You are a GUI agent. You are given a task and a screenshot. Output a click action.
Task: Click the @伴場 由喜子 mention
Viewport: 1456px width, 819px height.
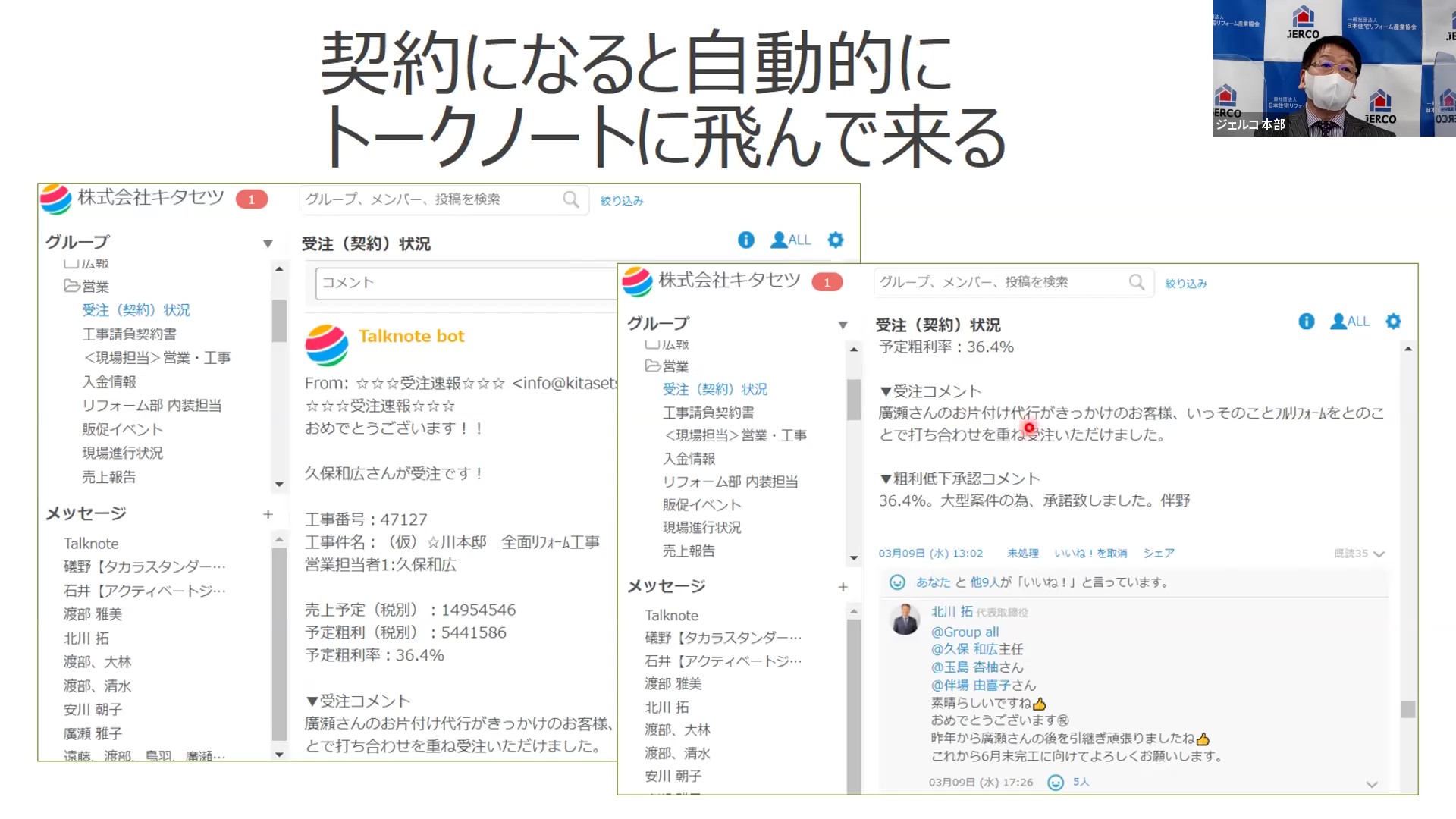[971, 686]
